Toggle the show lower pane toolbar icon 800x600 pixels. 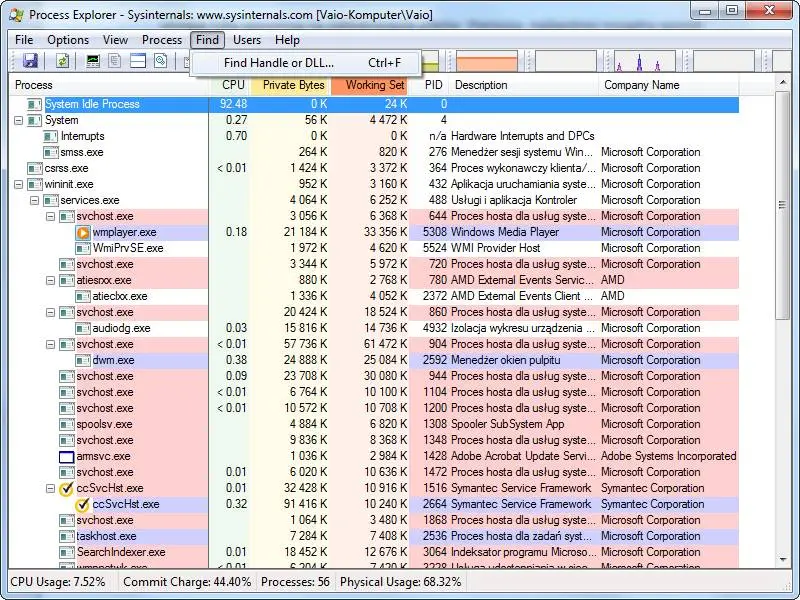click(x=137, y=62)
